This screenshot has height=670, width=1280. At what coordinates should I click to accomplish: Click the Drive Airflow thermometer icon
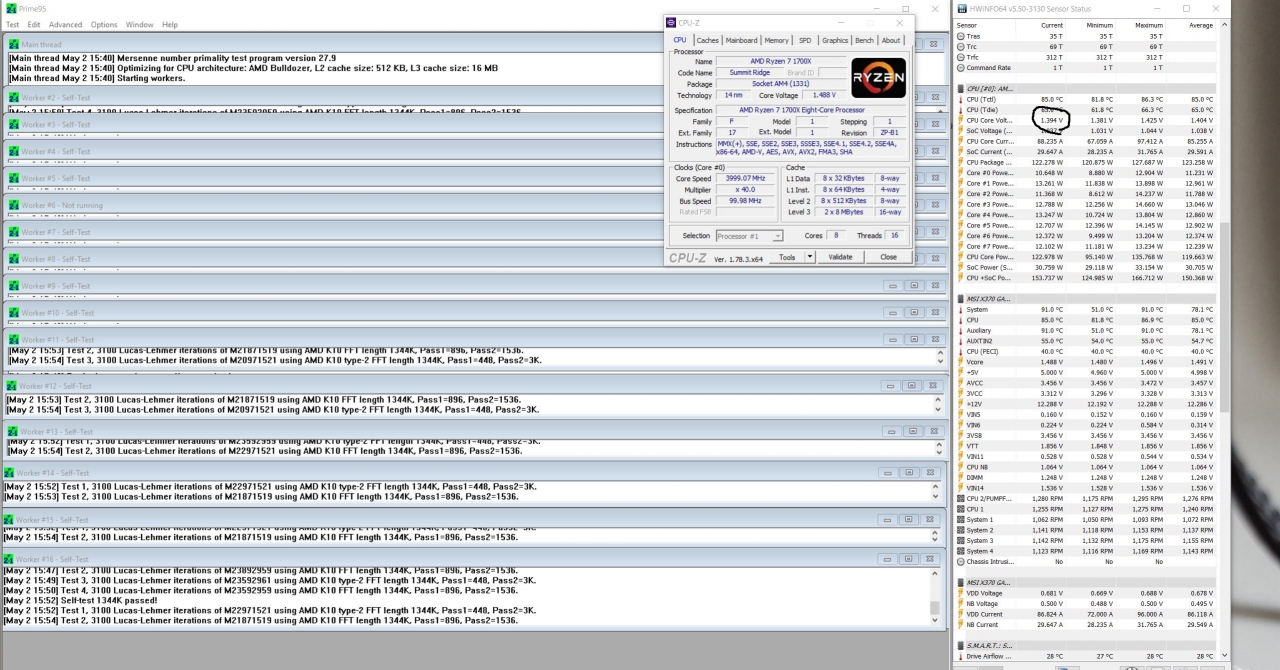(961, 656)
